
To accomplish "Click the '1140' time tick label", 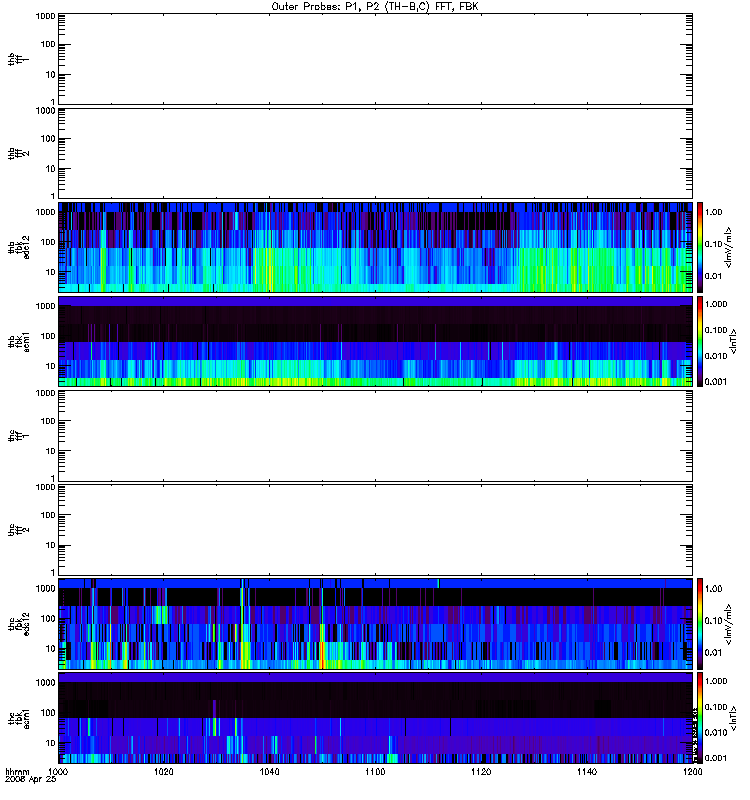I will coord(587,771).
